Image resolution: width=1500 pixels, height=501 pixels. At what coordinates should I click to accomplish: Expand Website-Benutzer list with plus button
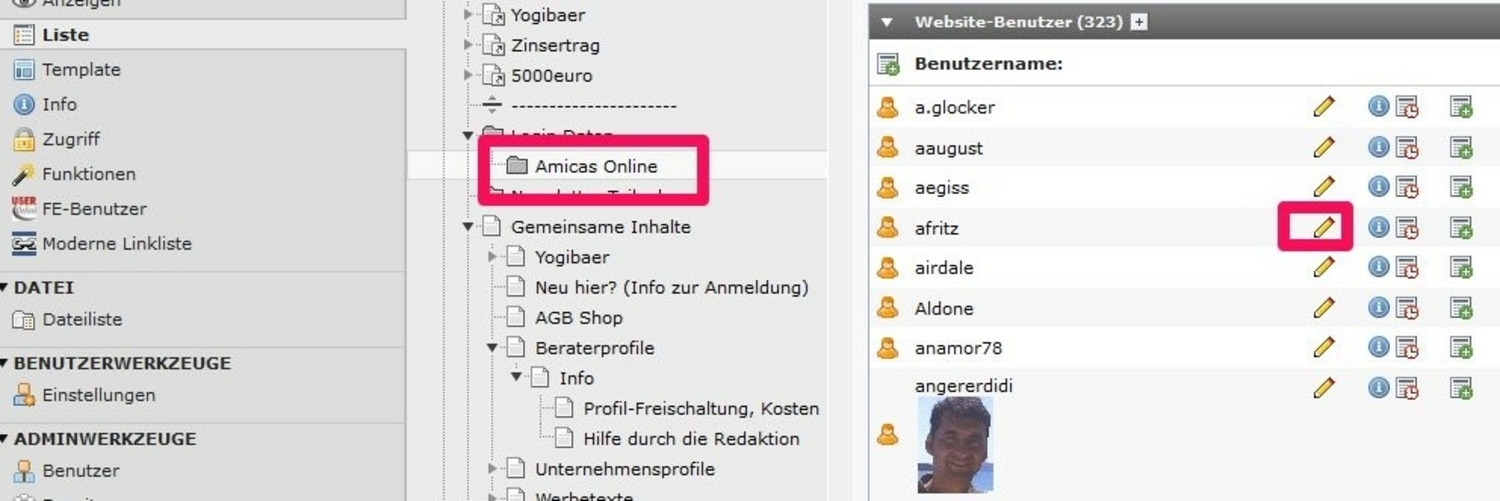(1138, 22)
